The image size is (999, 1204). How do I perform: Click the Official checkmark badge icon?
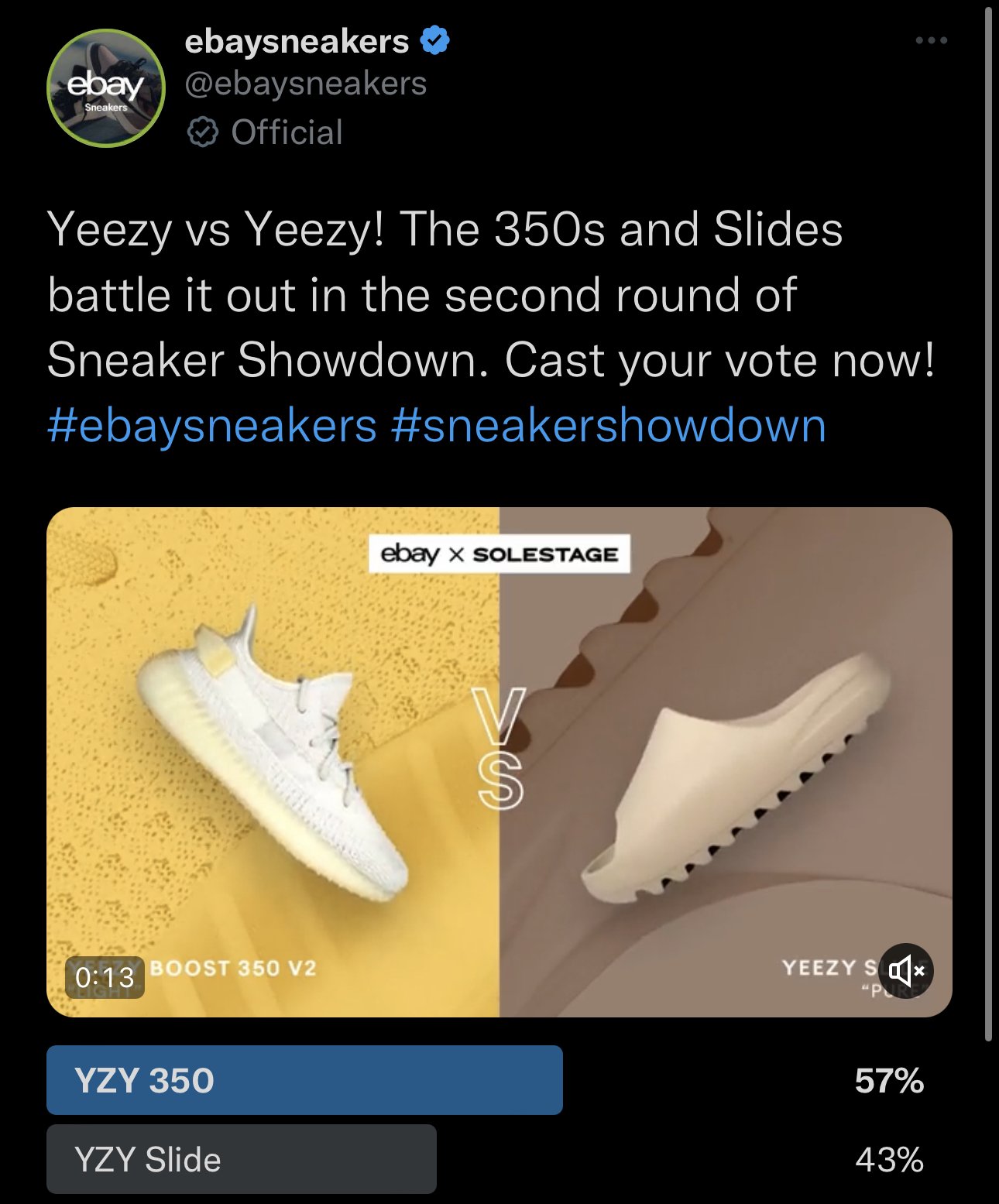pos(203,132)
